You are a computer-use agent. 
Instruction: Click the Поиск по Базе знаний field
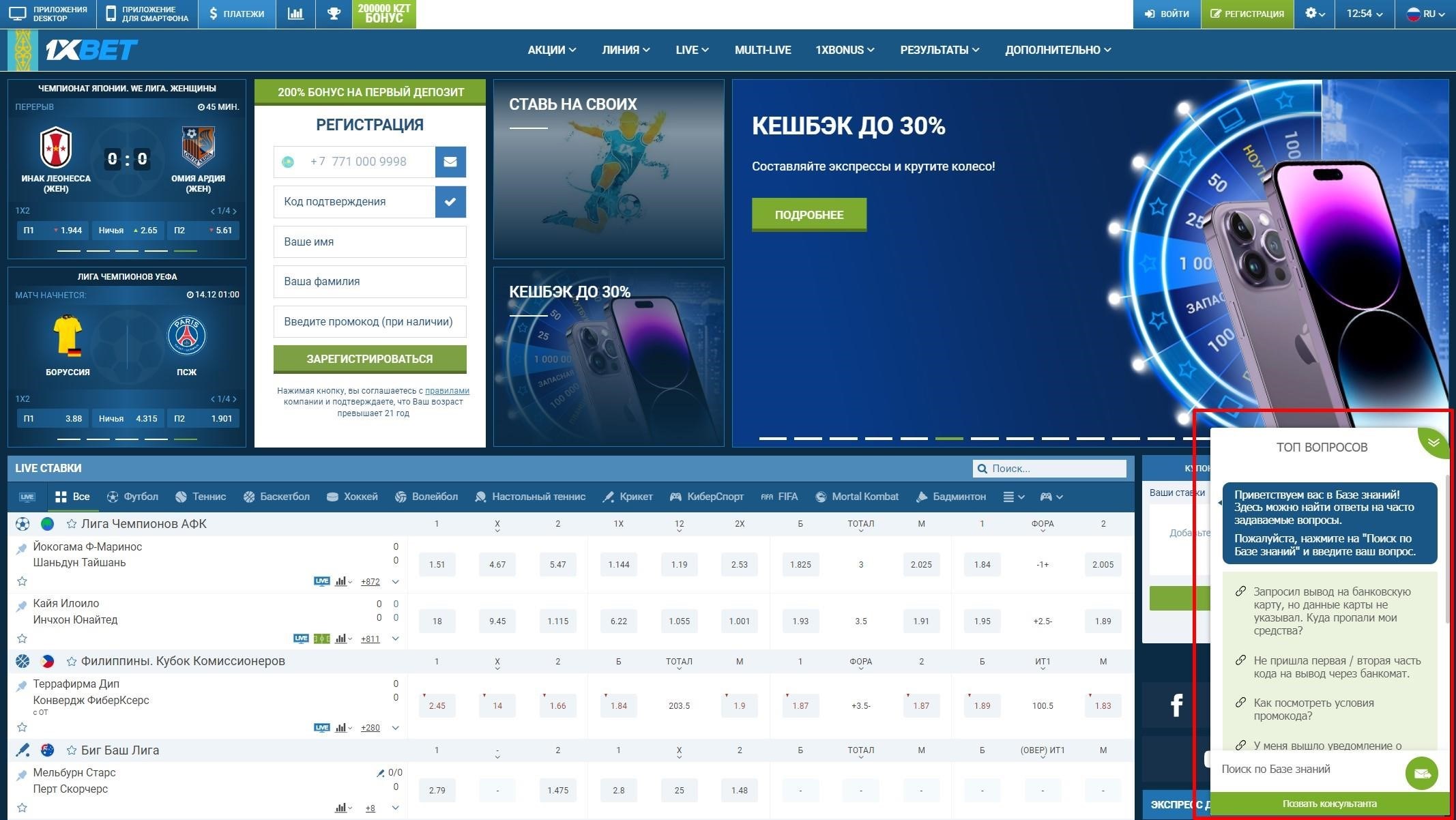[1307, 770]
